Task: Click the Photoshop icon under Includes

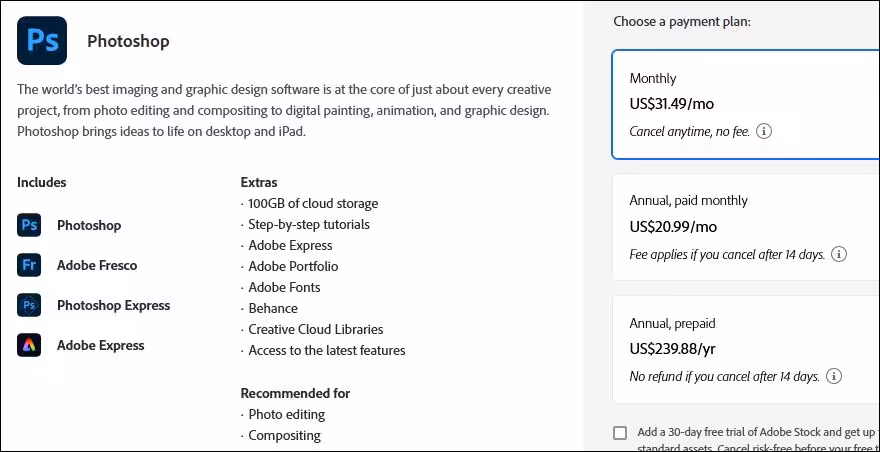Action: (x=29, y=225)
